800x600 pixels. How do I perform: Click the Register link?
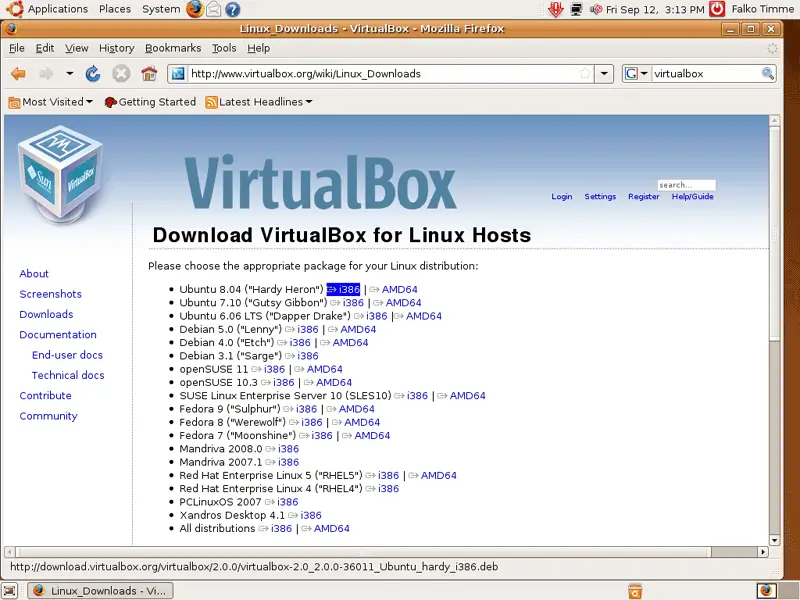[x=643, y=196]
